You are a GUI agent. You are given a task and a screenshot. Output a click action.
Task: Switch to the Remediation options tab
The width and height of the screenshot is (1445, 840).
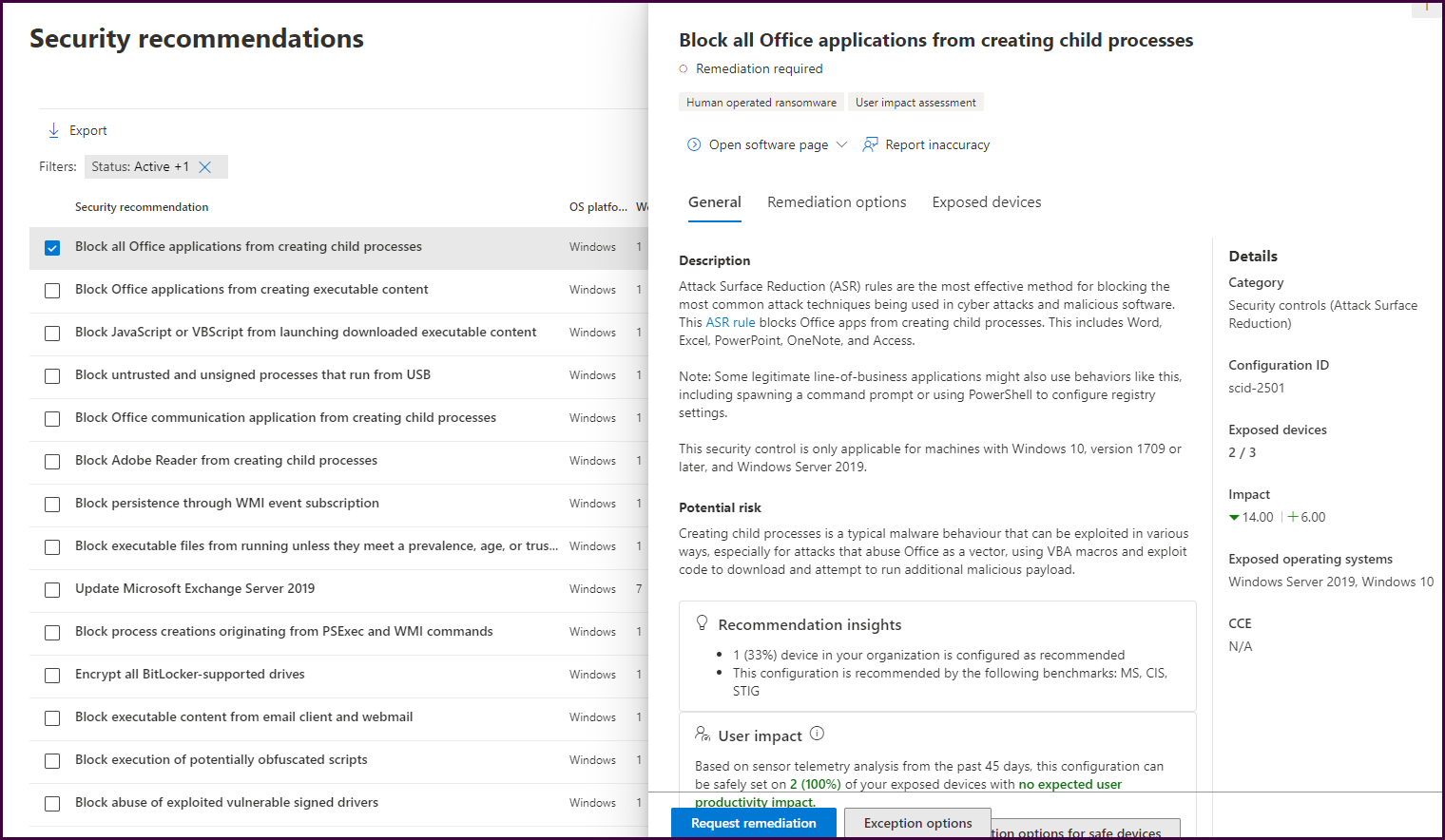837,202
